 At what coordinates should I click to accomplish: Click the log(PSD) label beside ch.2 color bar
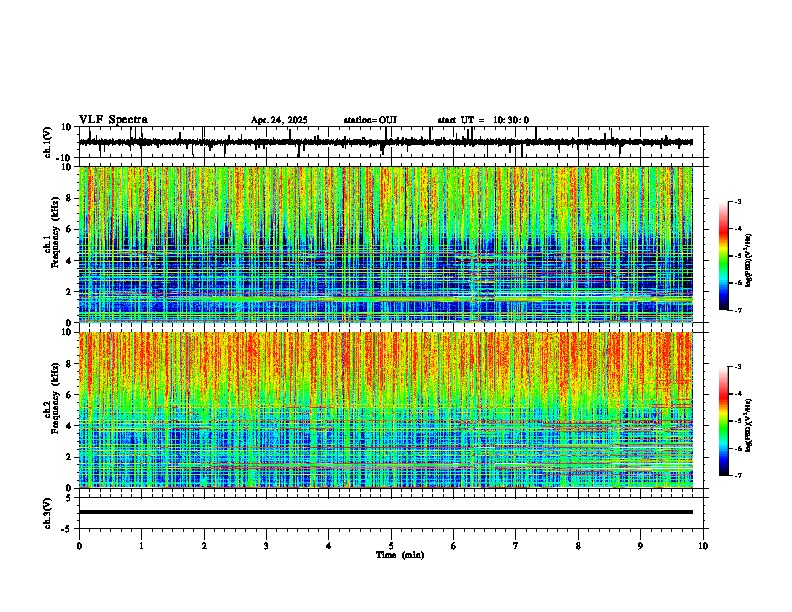coord(749,425)
